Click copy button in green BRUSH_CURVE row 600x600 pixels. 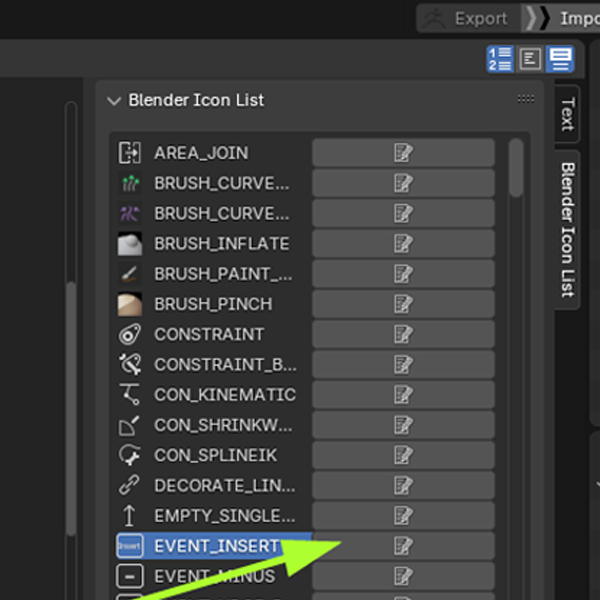click(x=403, y=183)
